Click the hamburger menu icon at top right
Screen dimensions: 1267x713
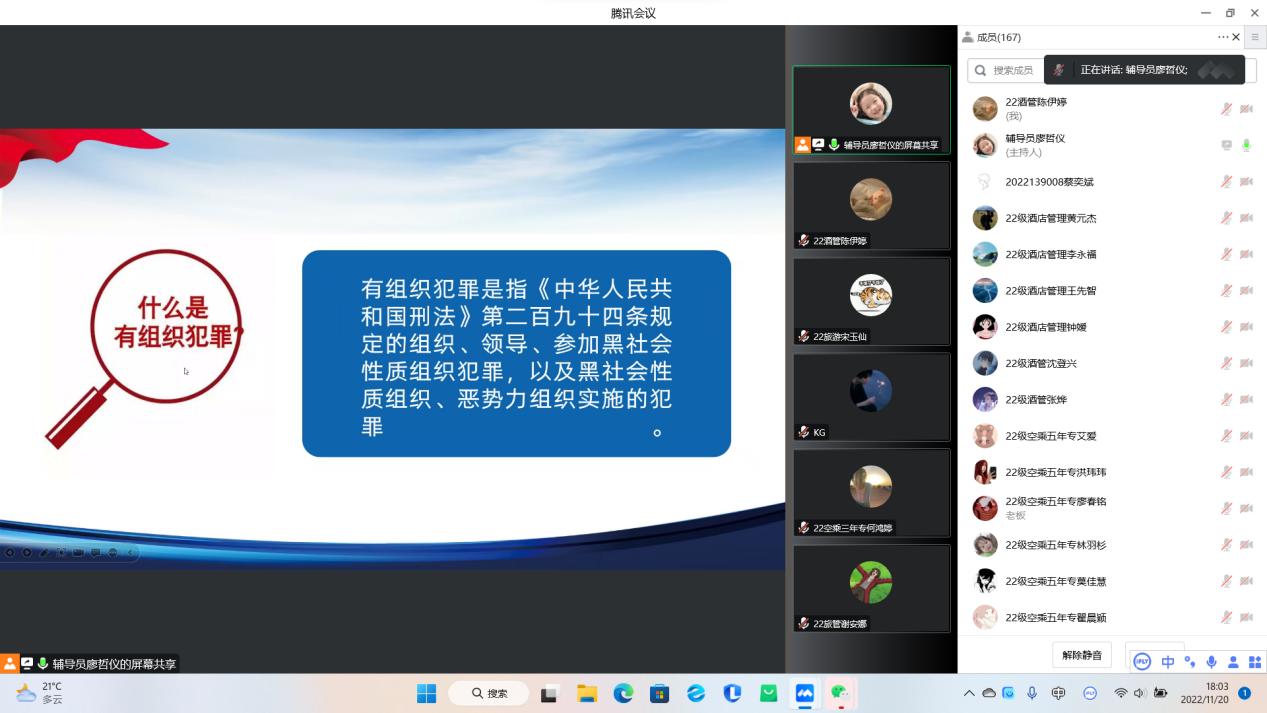[x=1255, y=37]
